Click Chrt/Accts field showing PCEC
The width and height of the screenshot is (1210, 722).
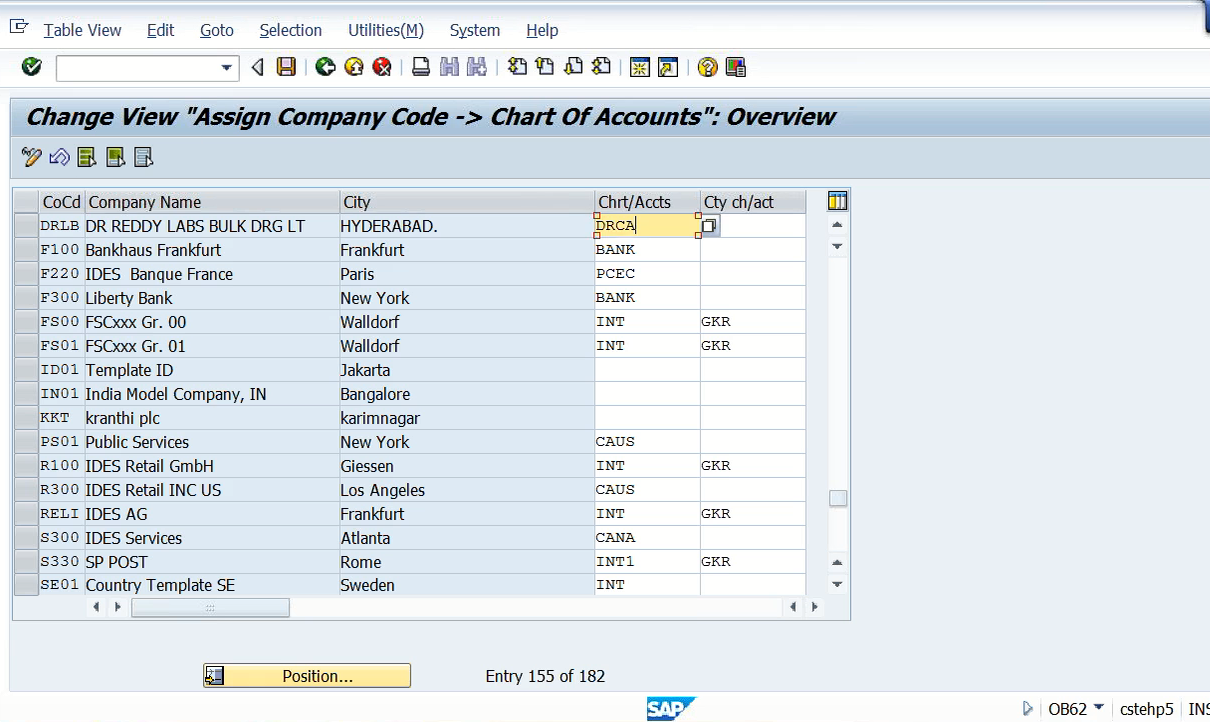[647, 274]
